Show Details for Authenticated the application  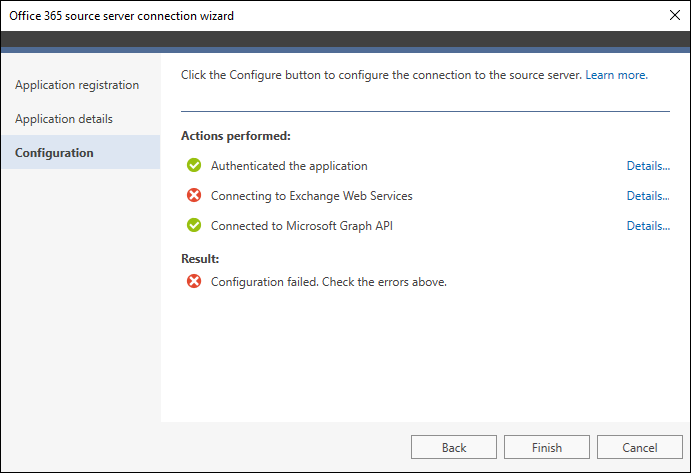(x=648, y=166)
